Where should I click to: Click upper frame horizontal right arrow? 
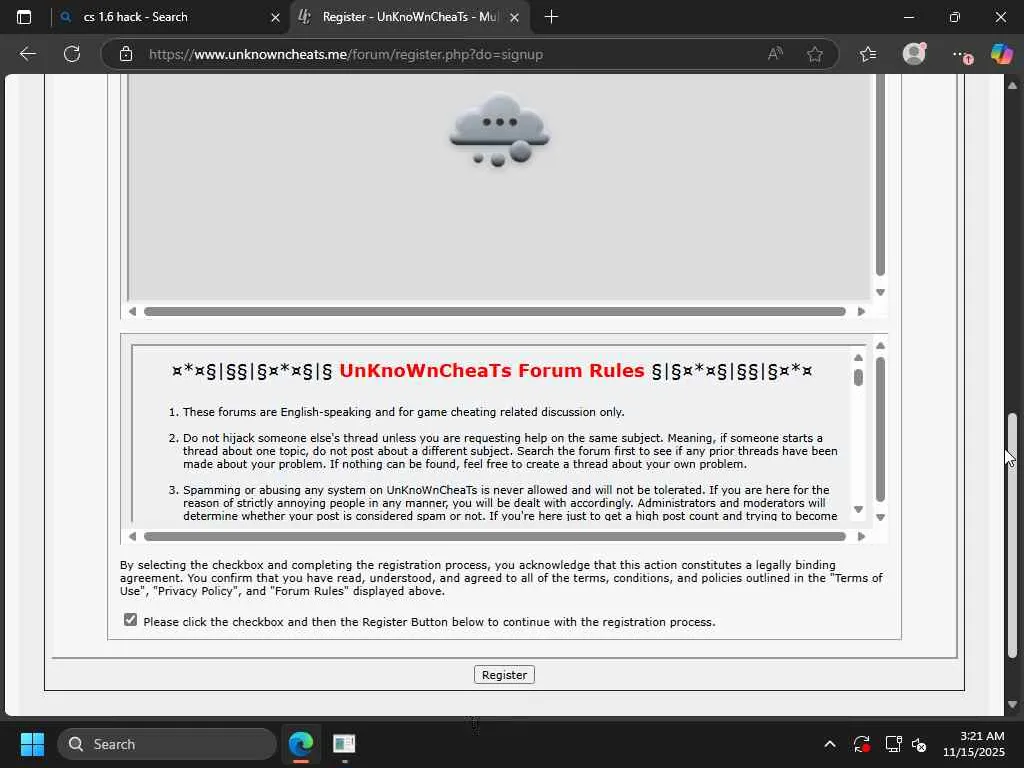(x=861, y=312)
